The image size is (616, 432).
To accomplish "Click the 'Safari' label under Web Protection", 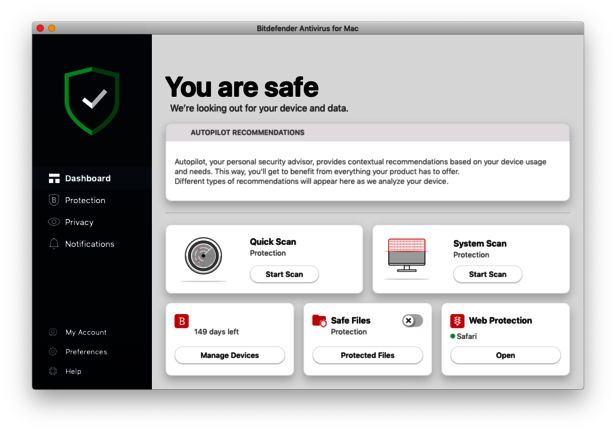I will tap(467, 336).
